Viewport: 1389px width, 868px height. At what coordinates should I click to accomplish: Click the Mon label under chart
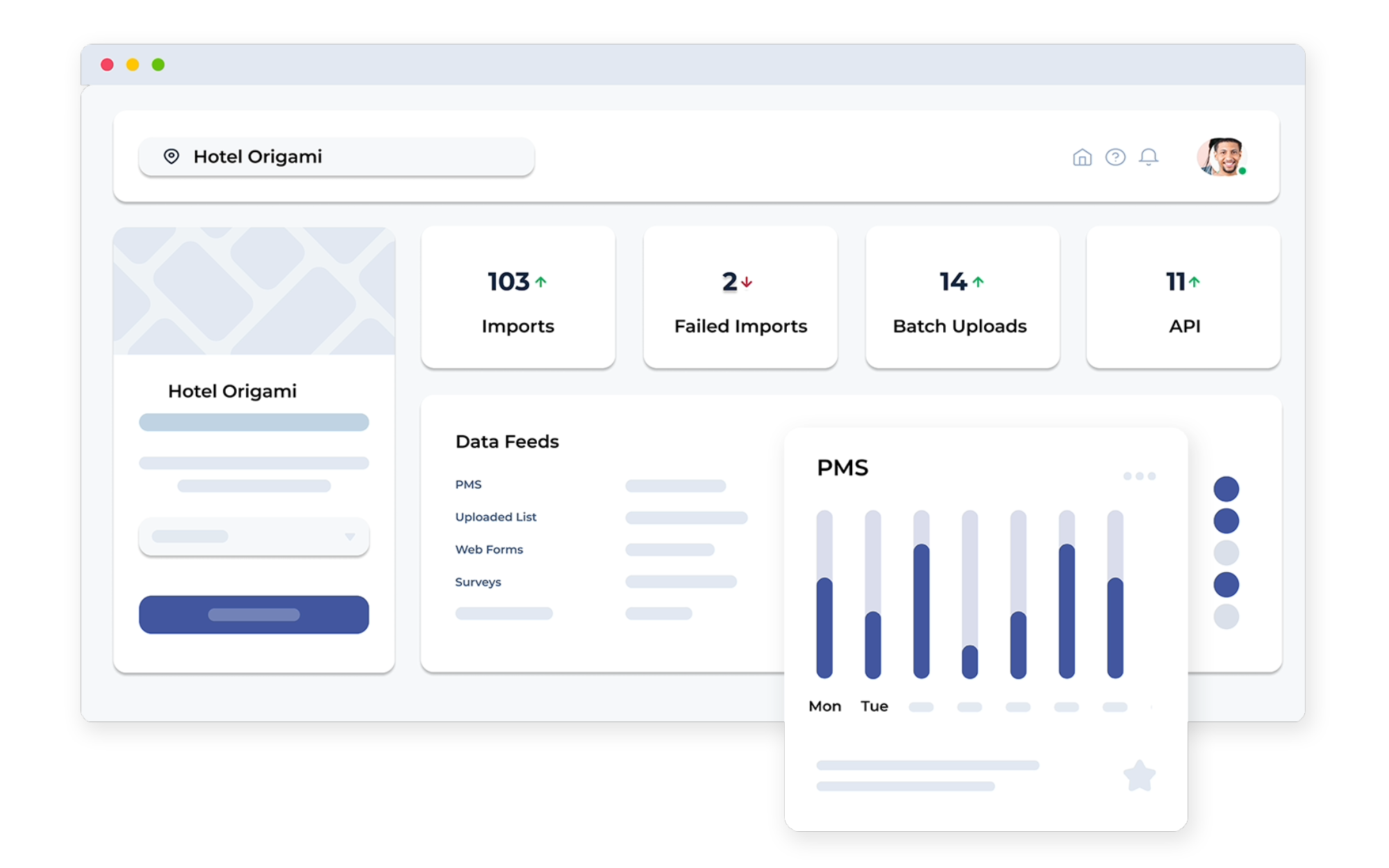825,706
